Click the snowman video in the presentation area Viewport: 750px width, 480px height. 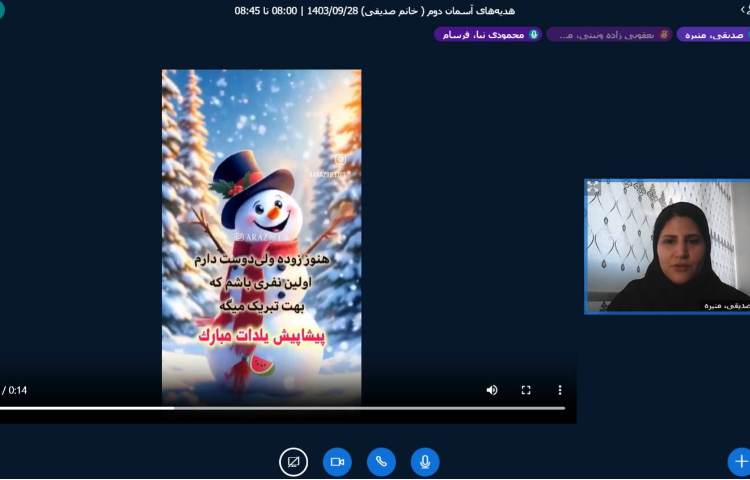point(262,238)
